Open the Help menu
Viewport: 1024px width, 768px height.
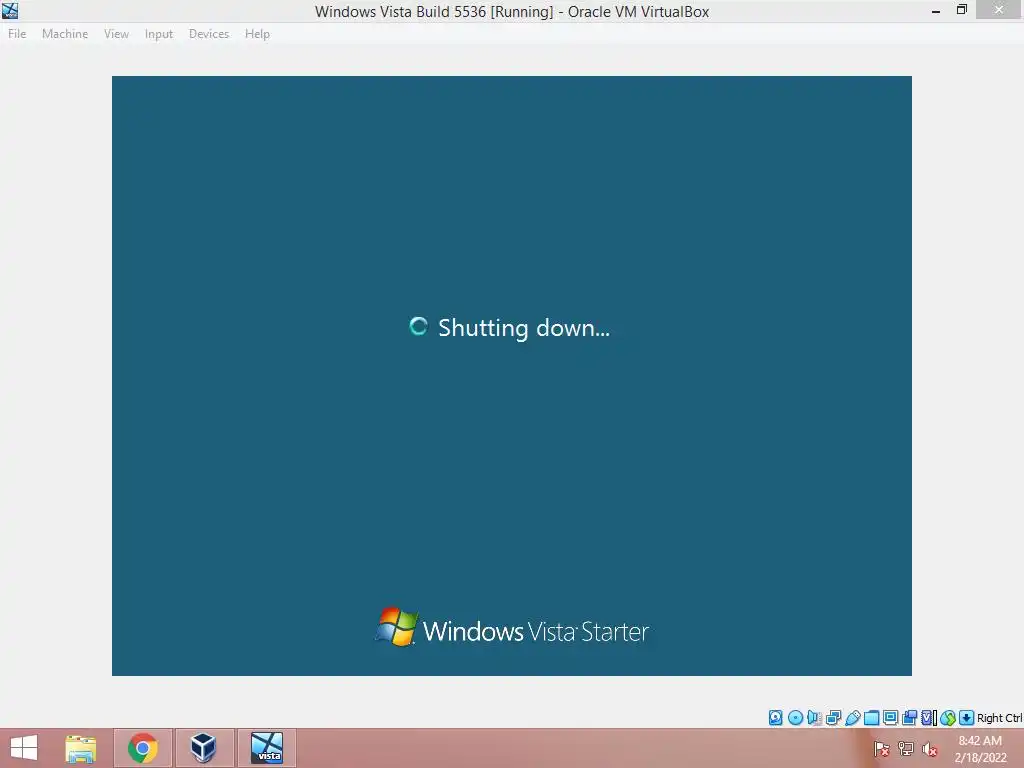[257, 34]
